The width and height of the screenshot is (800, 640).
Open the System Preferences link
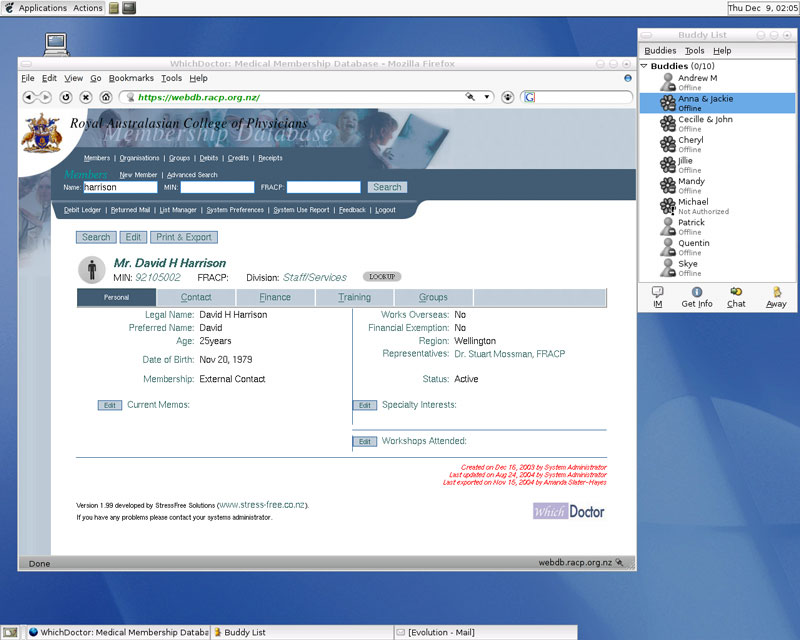235,210
